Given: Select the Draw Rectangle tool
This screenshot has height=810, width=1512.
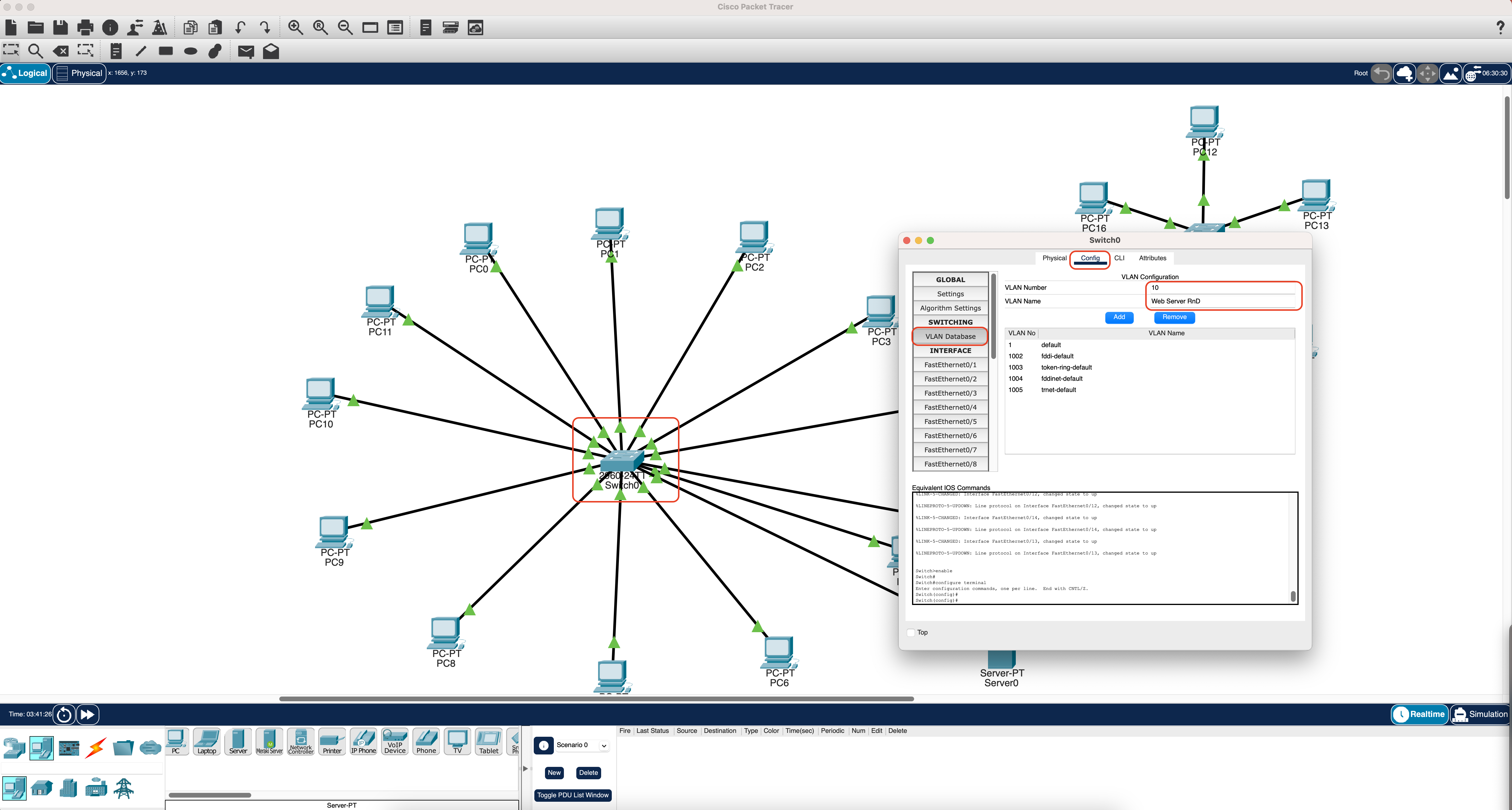Looking at the screenshot, I should [x=166, y=51].
